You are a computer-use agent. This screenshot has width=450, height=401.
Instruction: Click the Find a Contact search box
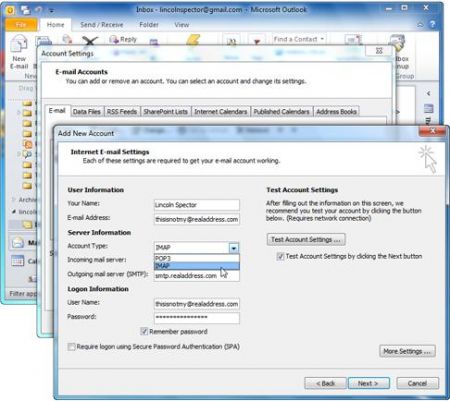click(299, 39)
